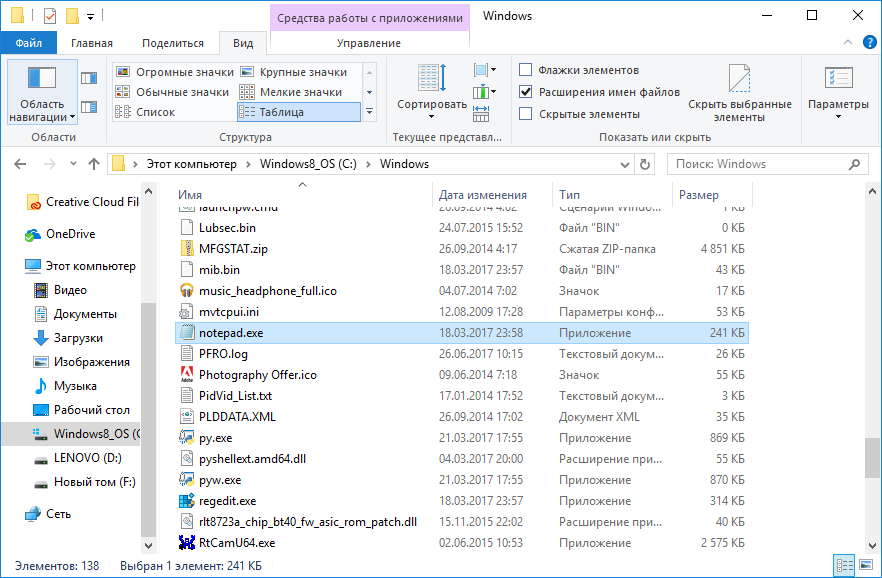This screenshot has width=882, height=578.
Task: Open the Navigation pane (Область навигации) dropdown
Action: (42, 93)
